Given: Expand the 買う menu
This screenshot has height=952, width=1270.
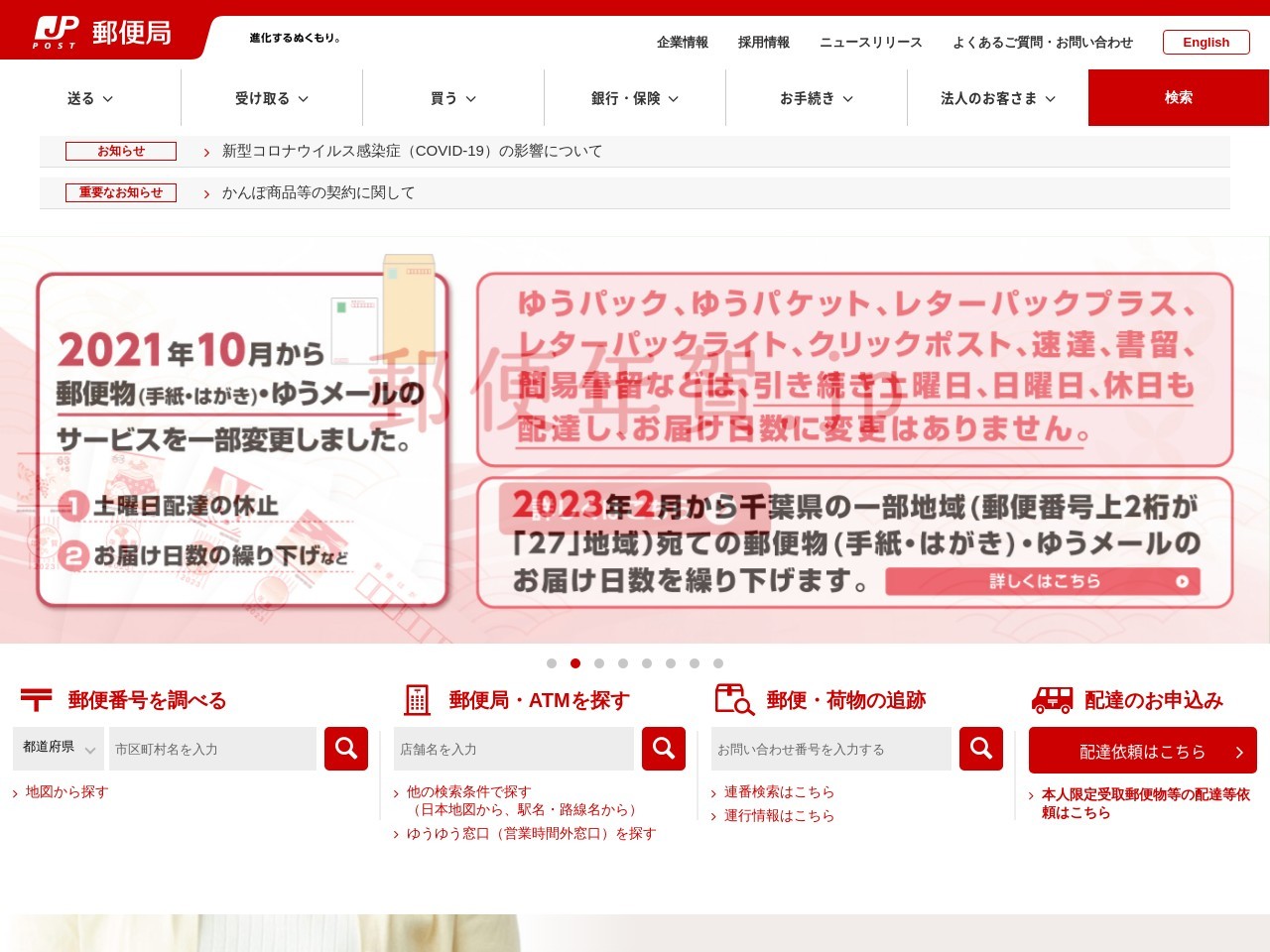Looking at the screenshot, I should pos(453,98).
